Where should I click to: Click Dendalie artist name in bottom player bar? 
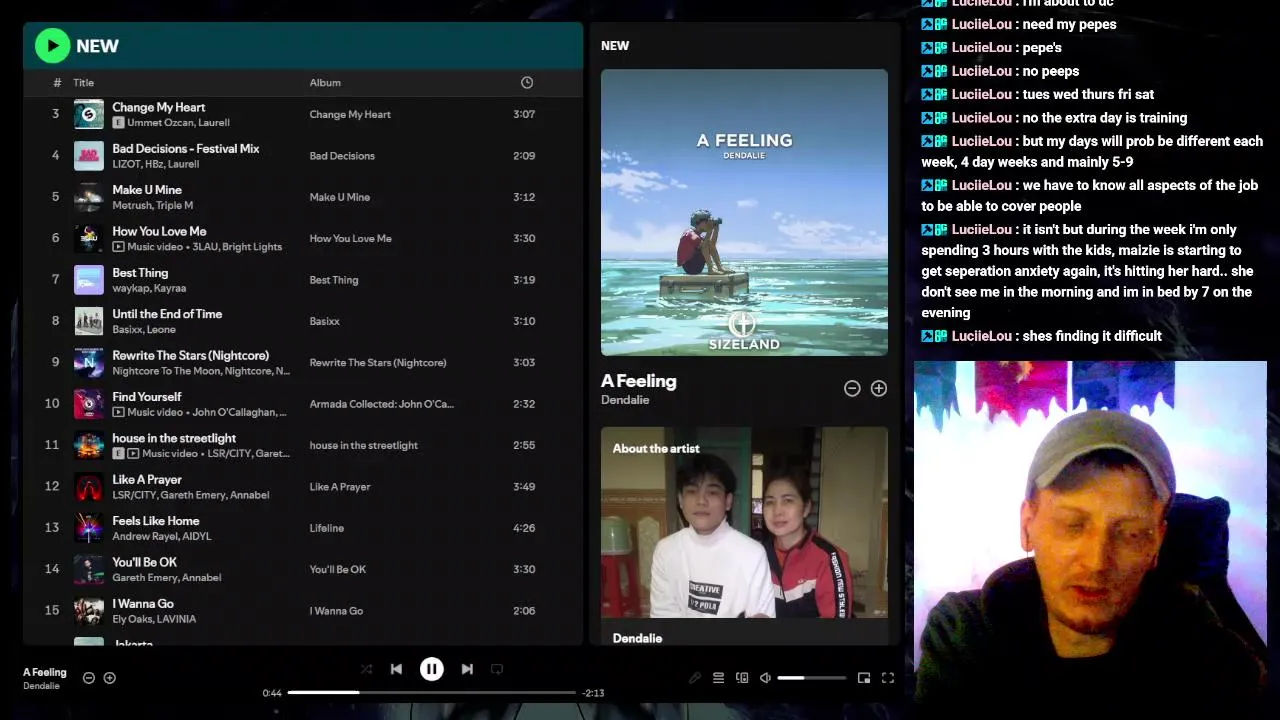[x=42, y=686]
